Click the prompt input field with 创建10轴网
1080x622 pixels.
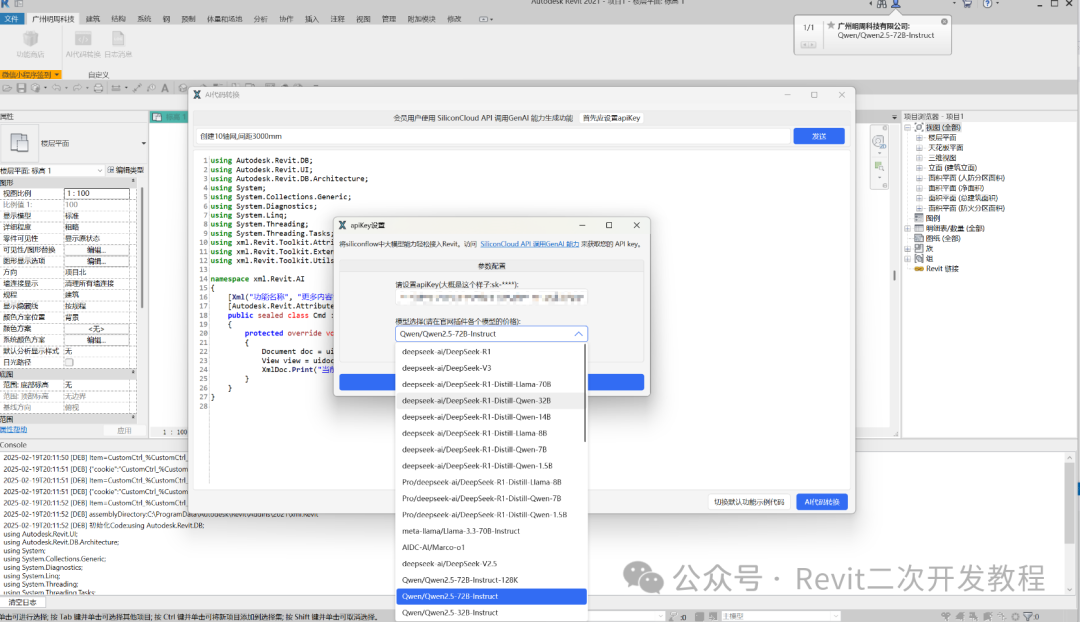point(493,136)
